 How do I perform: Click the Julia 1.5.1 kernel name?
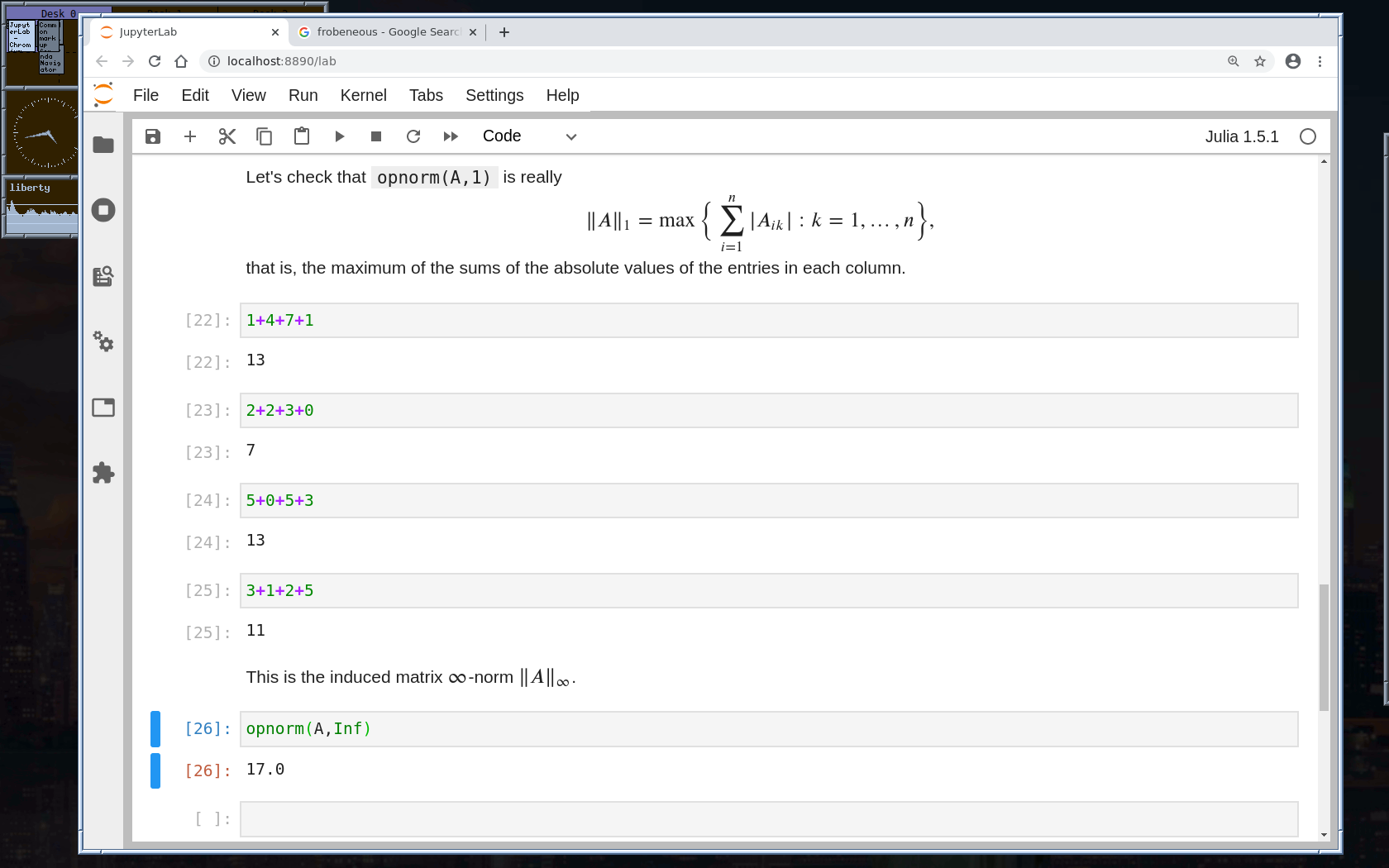pos(1241,136)
